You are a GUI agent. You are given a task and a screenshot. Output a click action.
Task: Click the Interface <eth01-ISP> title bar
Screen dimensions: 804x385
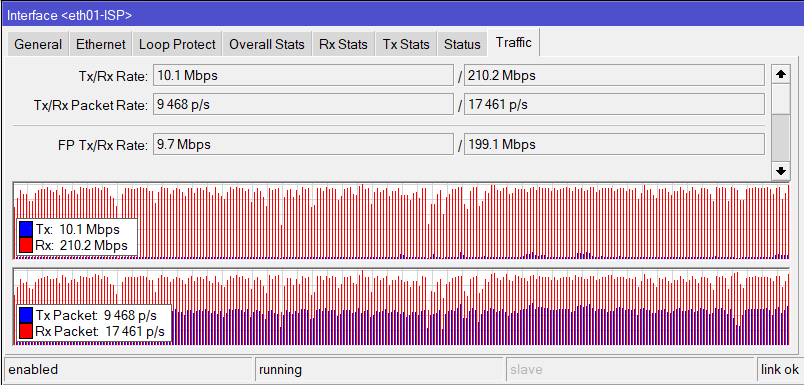click(402, 15)
